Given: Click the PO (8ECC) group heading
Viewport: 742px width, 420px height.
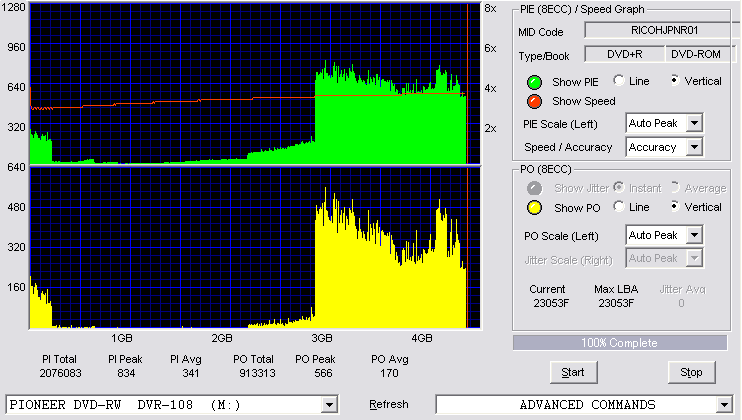Looking at the screenshot, I should pyautogui.click(x=546, y=169).
